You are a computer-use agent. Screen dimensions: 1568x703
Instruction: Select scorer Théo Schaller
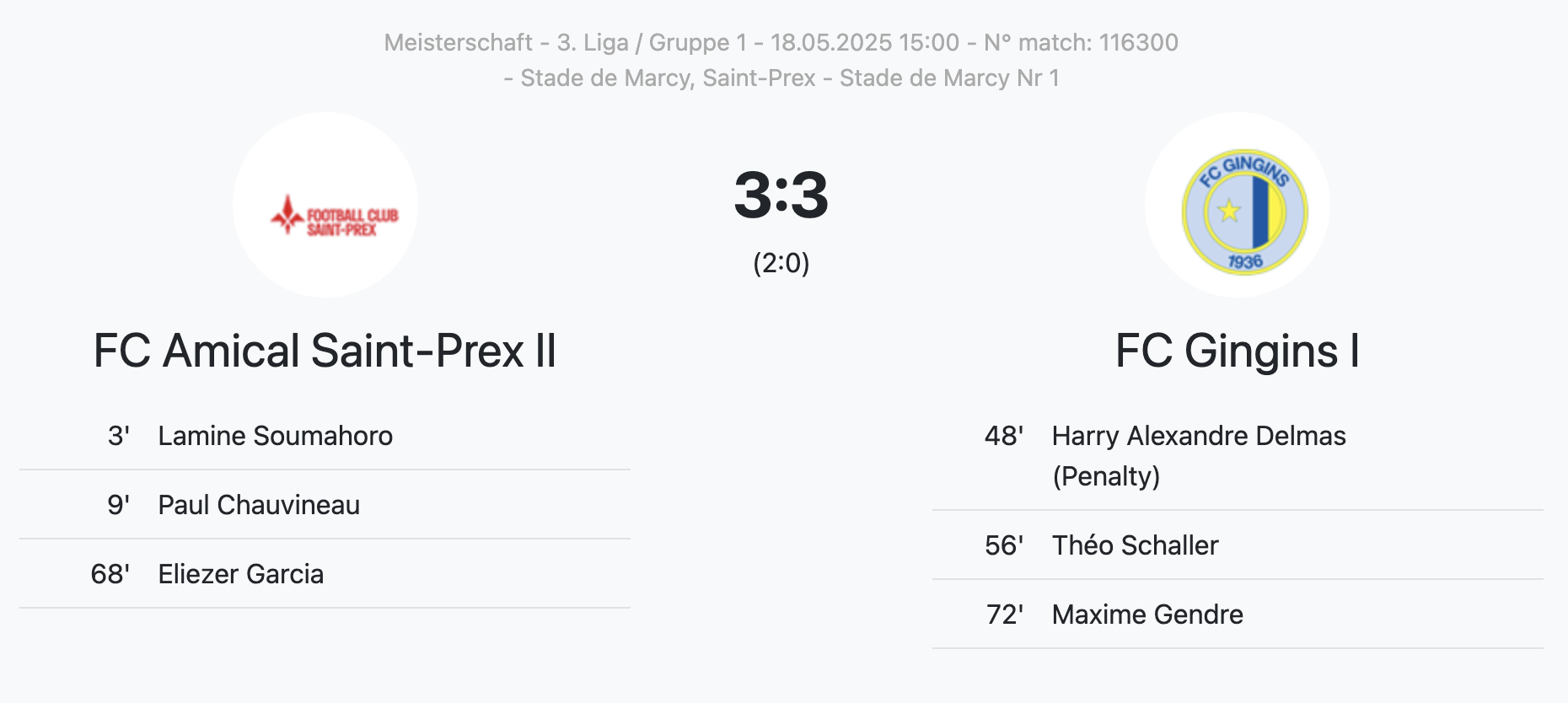pos(1135,545)
